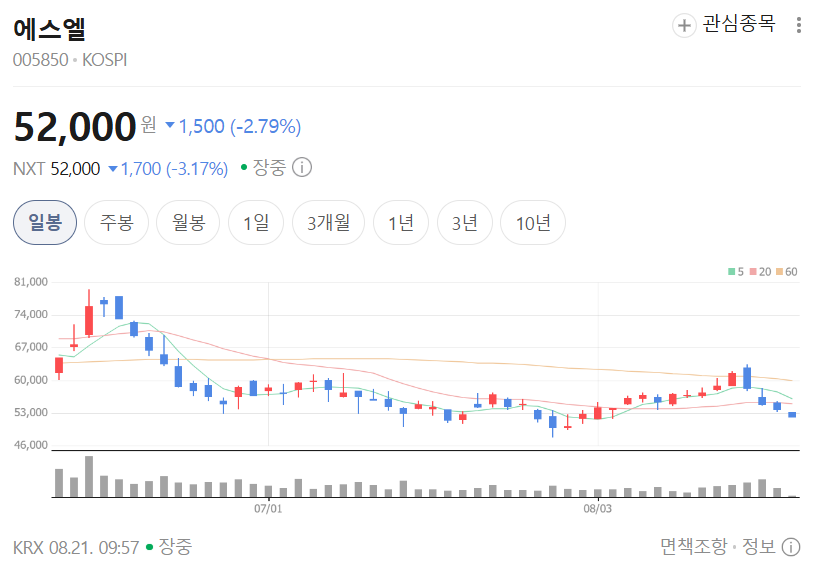Click the orange 60-day moving average legend
This screenshot has width=817, height=567.
coord(787,272)
